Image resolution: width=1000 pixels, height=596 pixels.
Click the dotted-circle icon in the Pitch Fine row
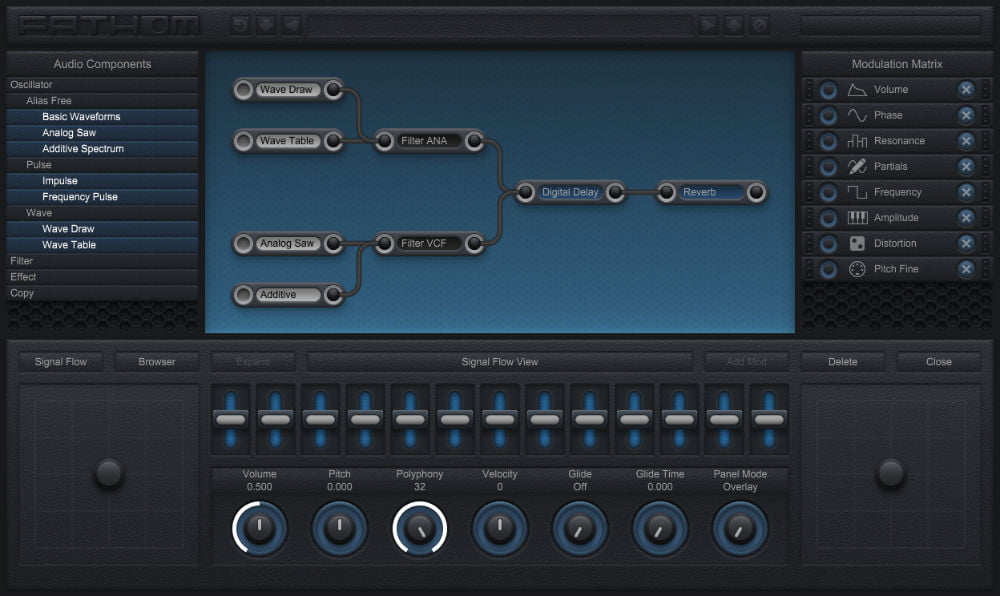[857, 269]
